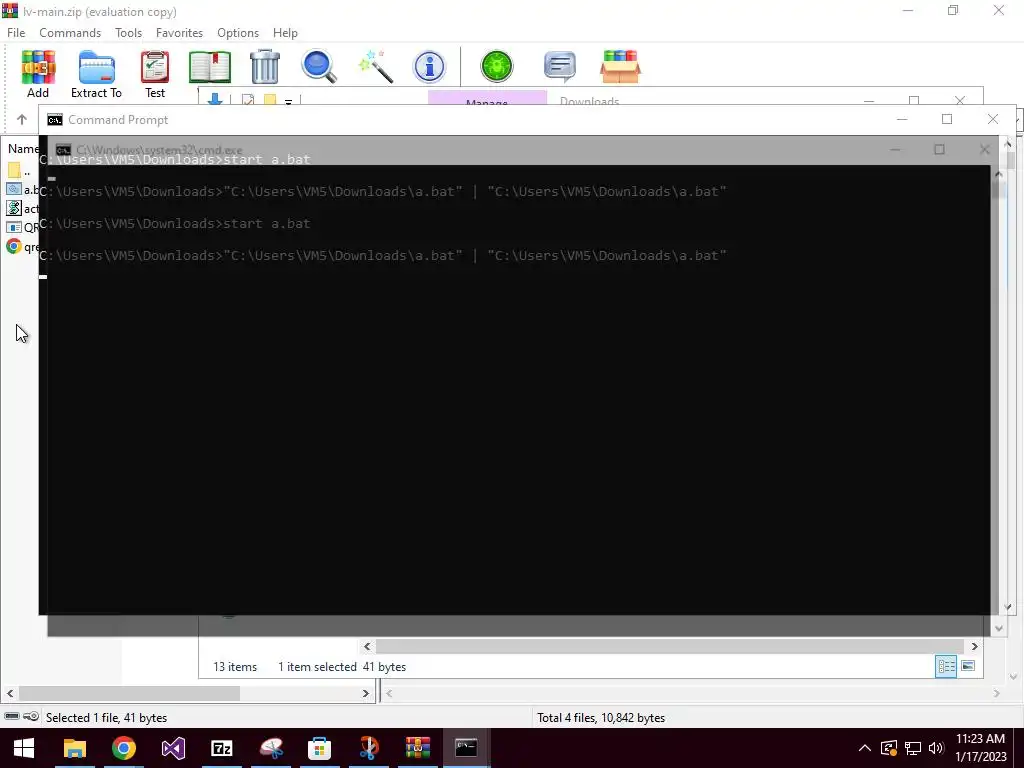The height and width of the screenshot is (768, 1024).
Task: Open the pink scissors app on taskbar
Action: click(x=271, y=748)
